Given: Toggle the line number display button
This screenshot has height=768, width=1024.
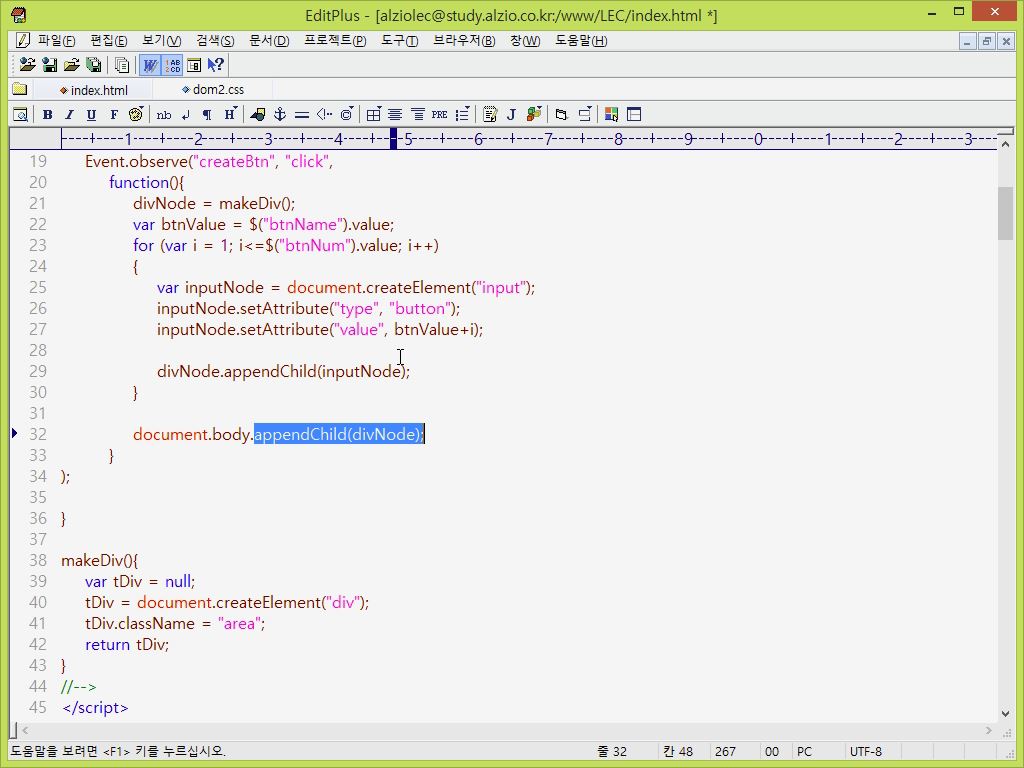Looking at the screenshot, I should [x=172, y=65].
